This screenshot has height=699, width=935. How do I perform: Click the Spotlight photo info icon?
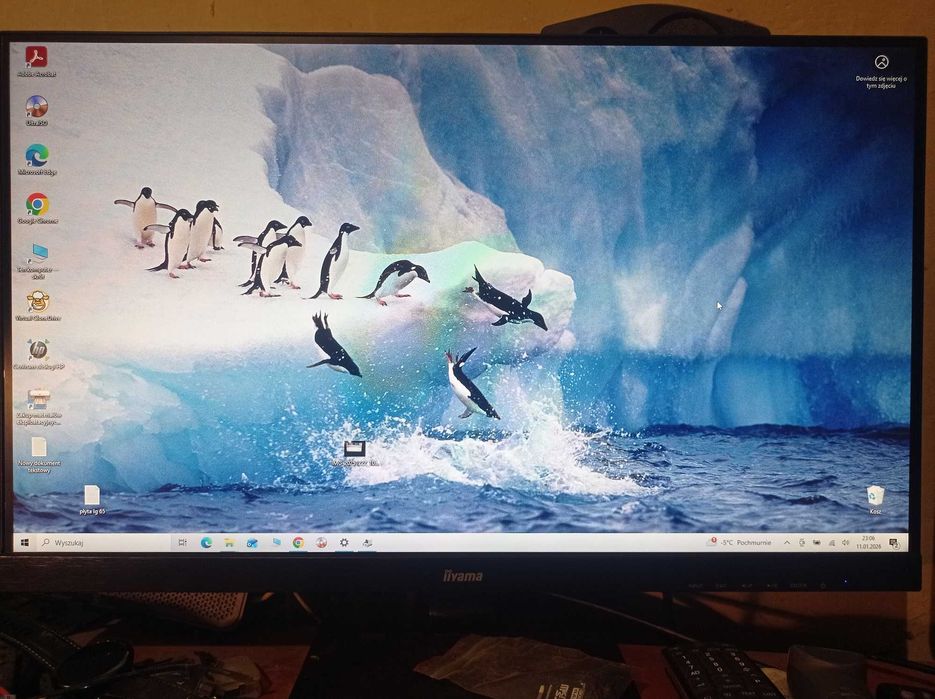881,62
